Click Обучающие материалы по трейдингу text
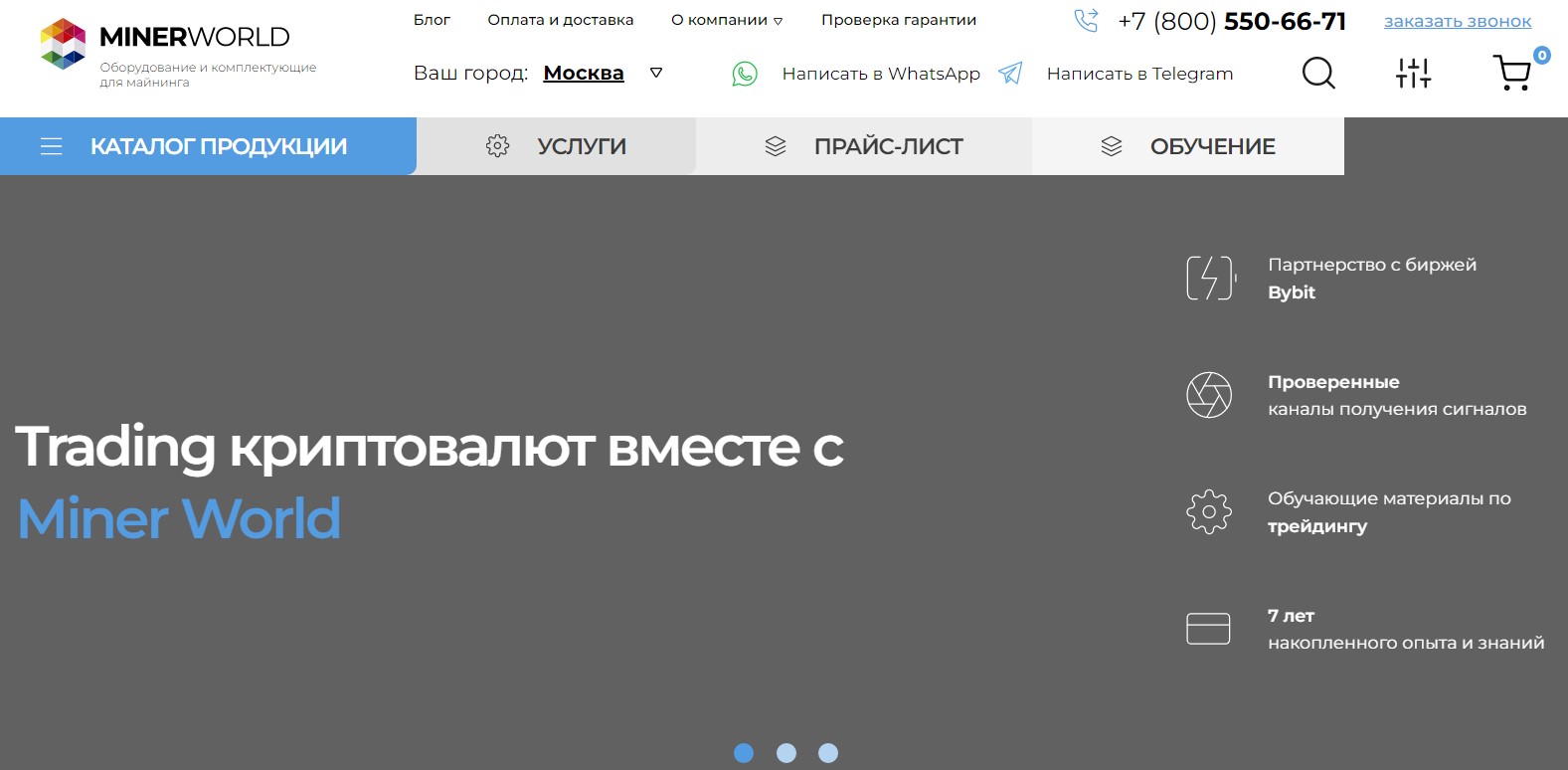Screen dimensions: 1568x770 coord(1389,512)
